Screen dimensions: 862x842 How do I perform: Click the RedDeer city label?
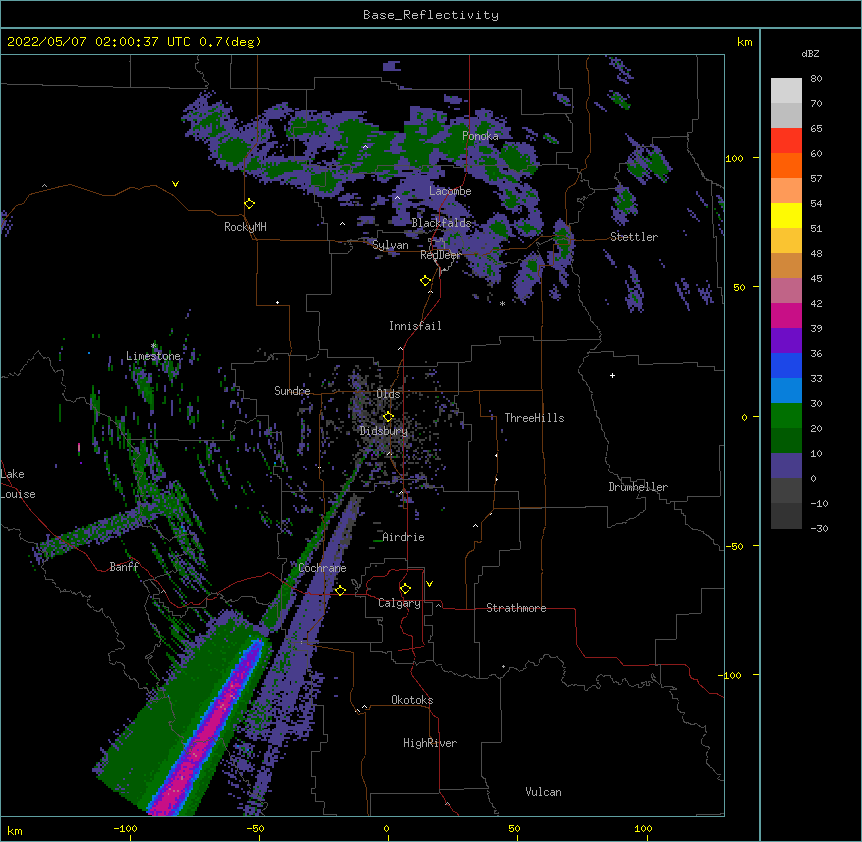[440, 255]
